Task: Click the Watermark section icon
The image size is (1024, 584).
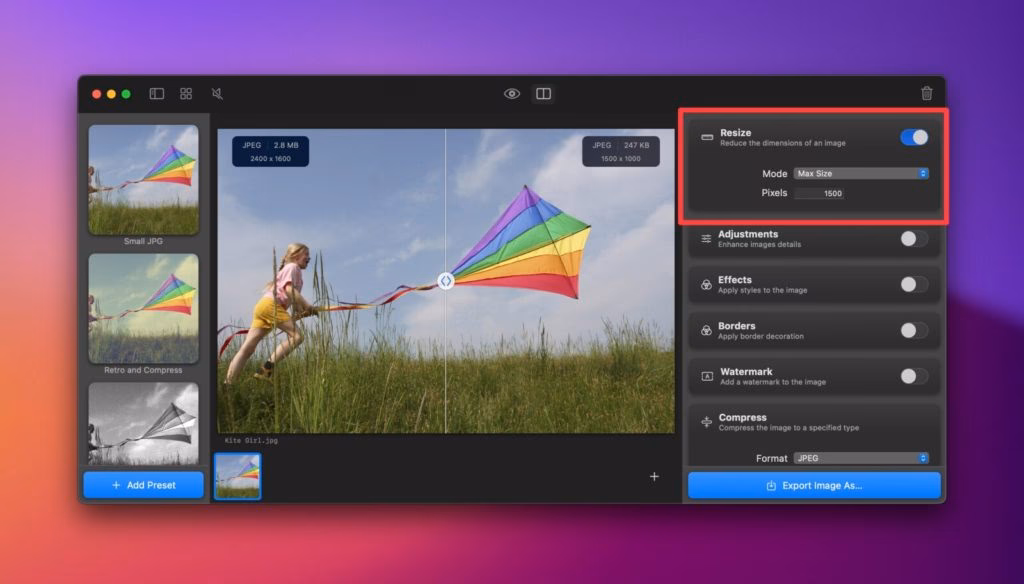Action: point(707,377)
